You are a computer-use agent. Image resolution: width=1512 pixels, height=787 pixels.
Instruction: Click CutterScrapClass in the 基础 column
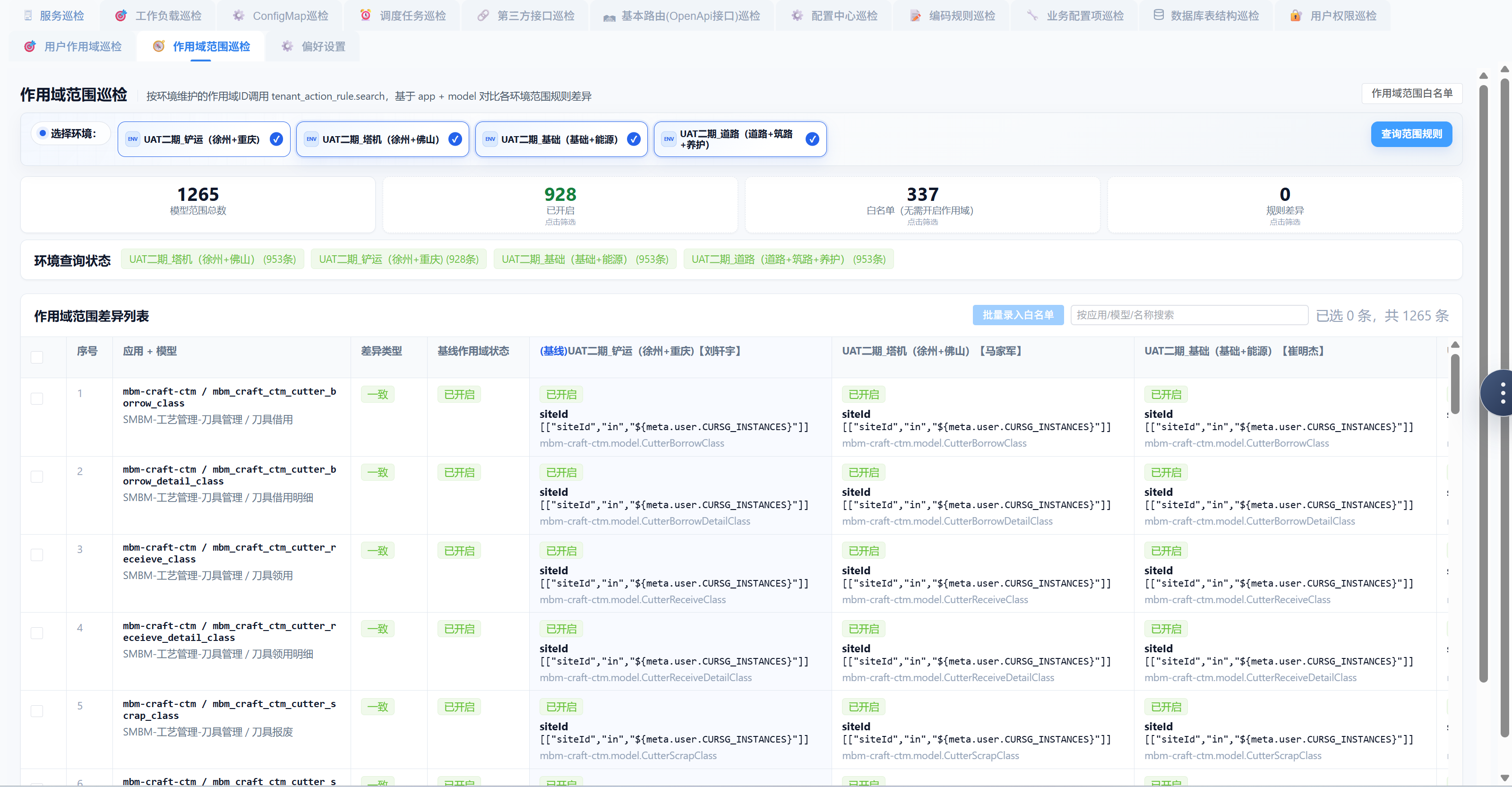coord(1233,756)
